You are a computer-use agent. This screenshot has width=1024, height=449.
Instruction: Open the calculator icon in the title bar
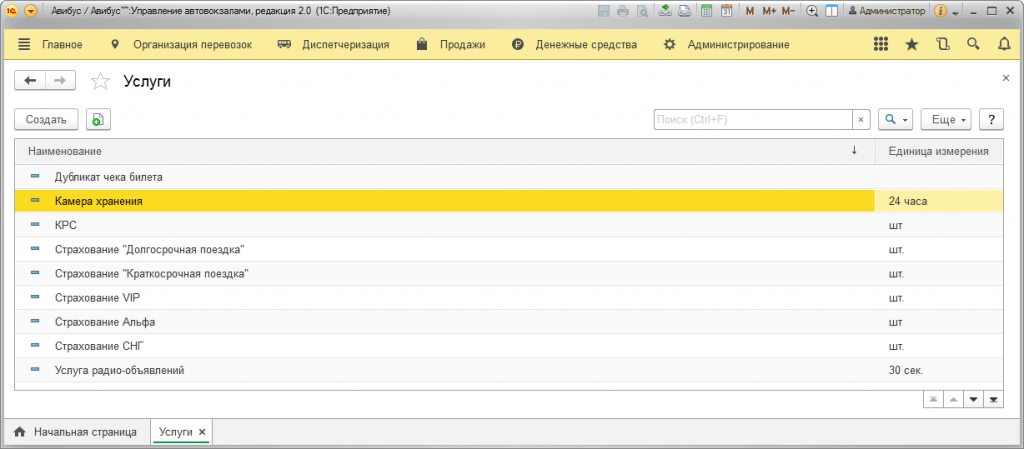(707, 11)
